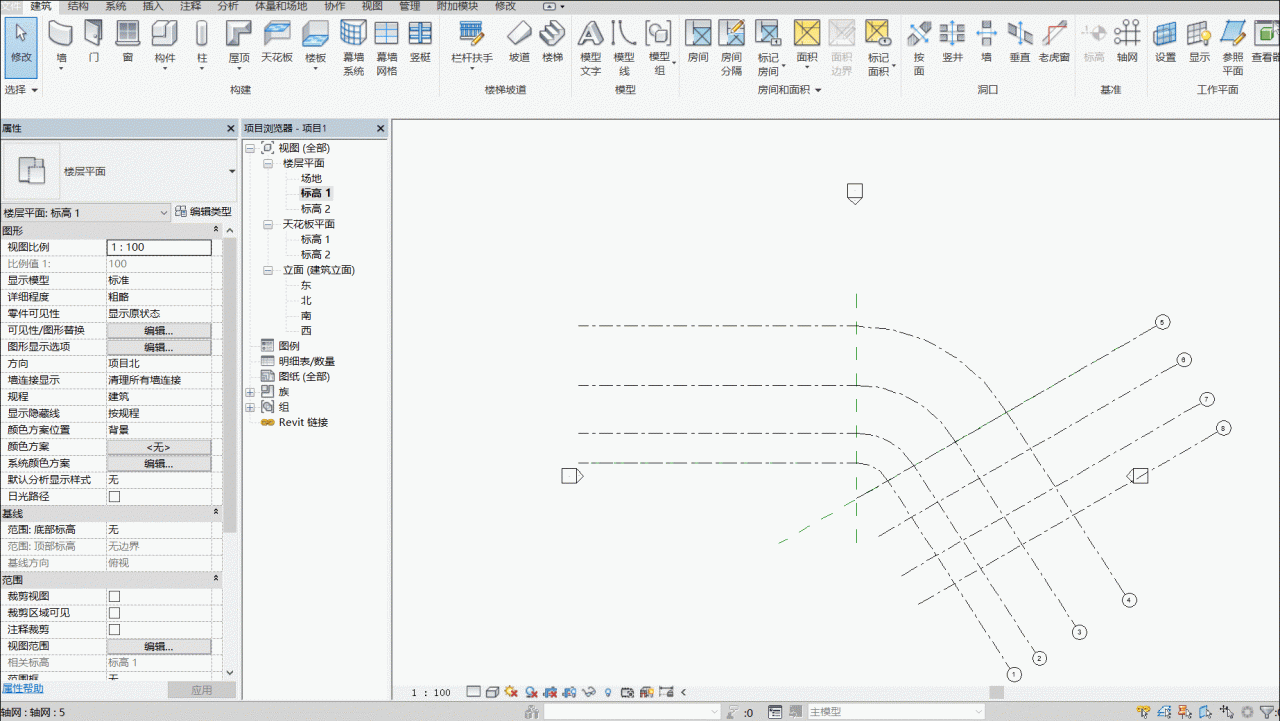This screenshot has width=1280, height=721.
Task: Select the 门 (Door) tool
Action: (x=93, y=44)
